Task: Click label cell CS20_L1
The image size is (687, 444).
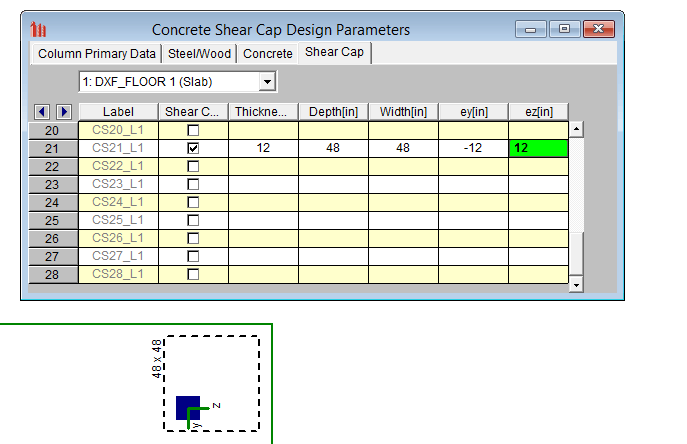Action: click(118, 130)
